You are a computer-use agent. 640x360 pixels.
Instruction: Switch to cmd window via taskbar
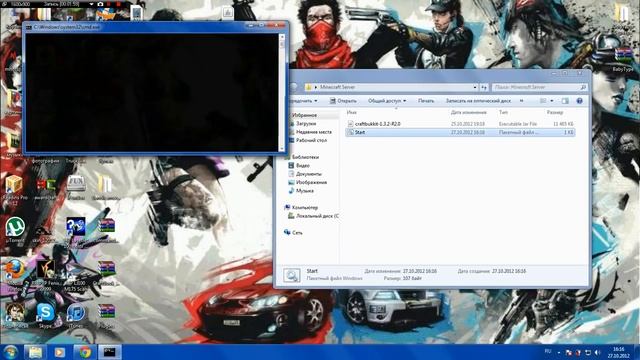point(109,352)
